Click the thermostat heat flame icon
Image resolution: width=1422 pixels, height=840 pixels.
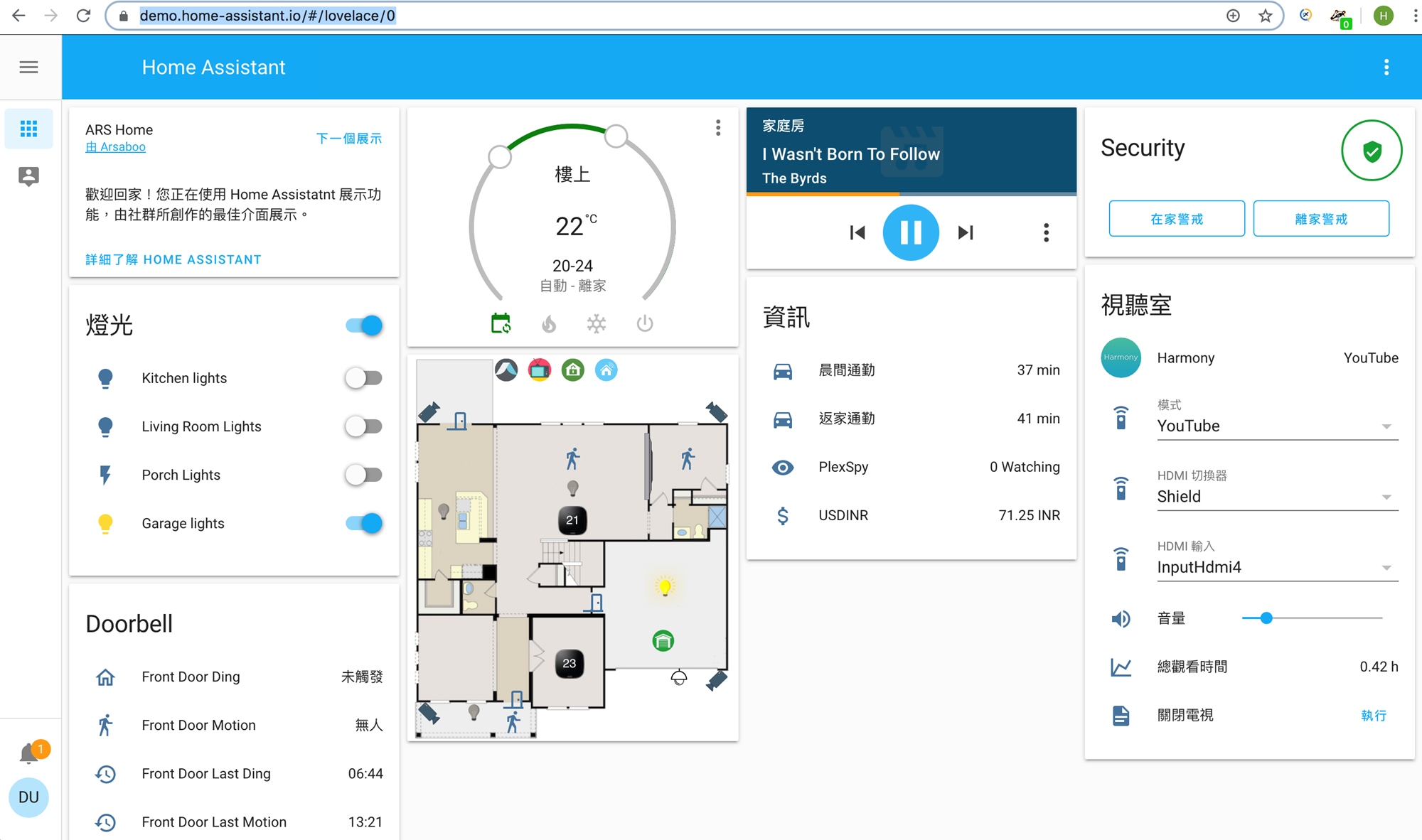(x=548, y=324)
